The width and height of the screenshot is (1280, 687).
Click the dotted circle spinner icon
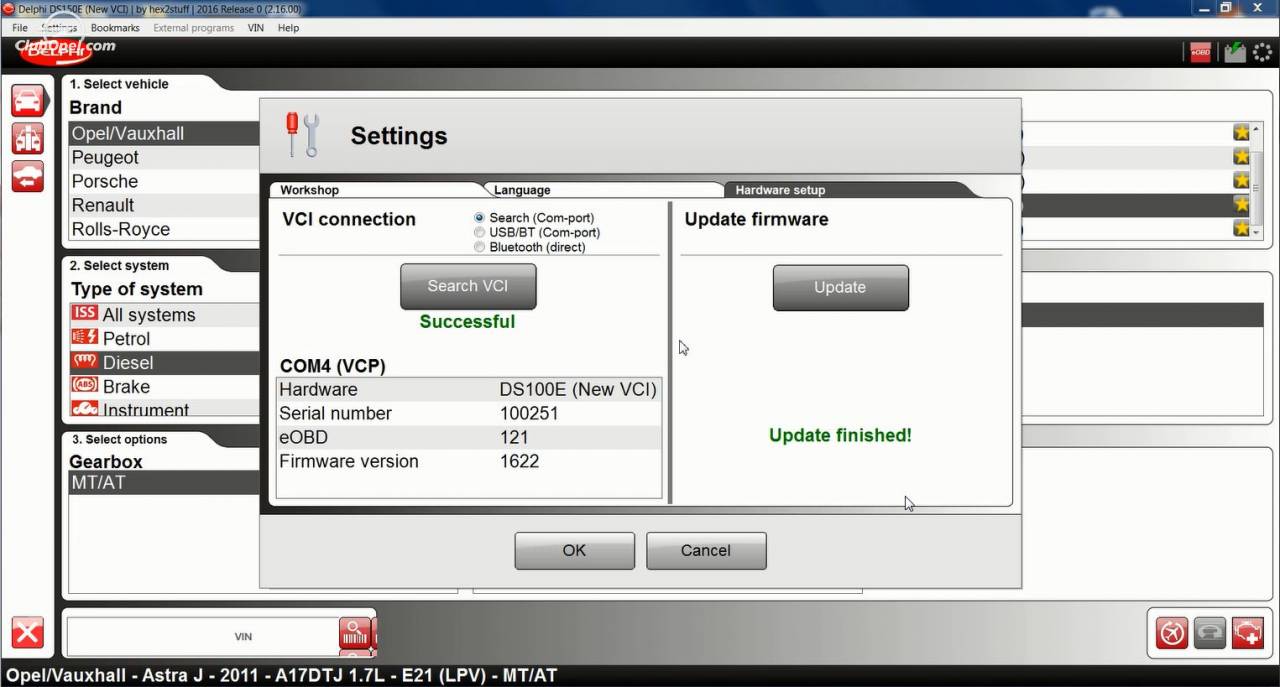[1263, 52]
